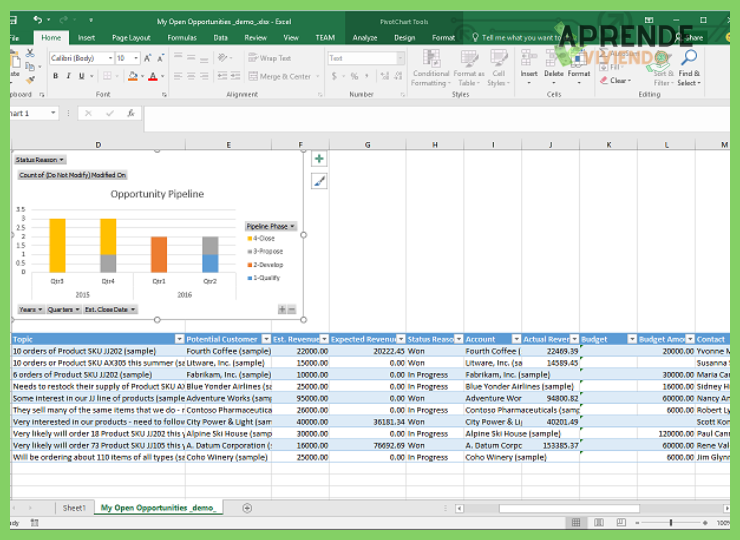Click the Chart Elements plus icon beside chart
This screenshot has height=540, width=740.
point(319,159)
